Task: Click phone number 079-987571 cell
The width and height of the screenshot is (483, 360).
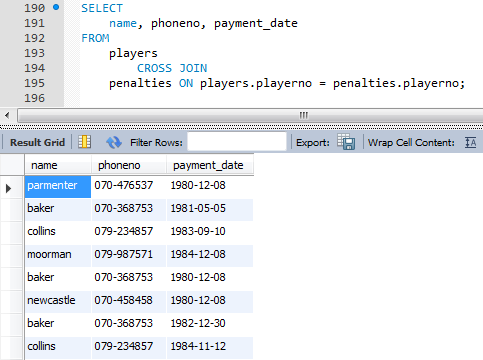Action: point(129,254)
